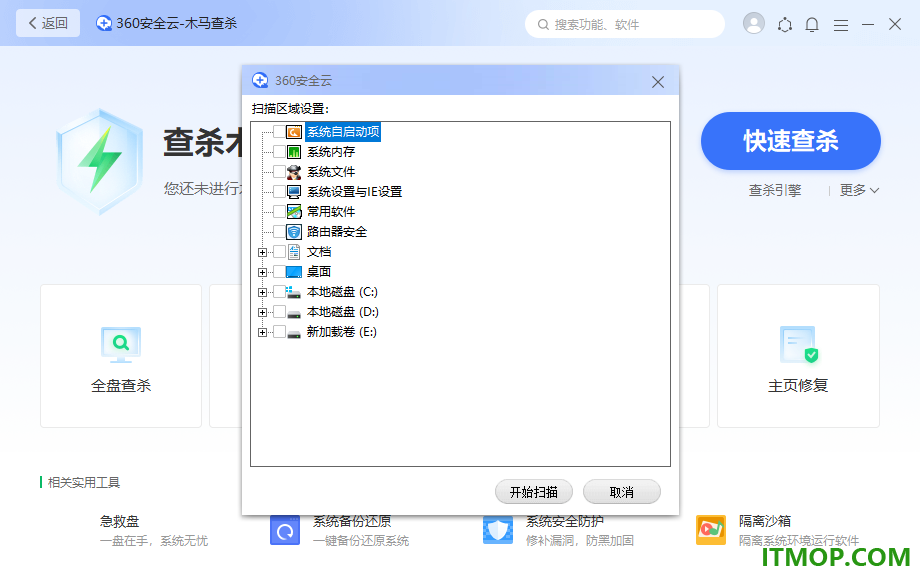Open the user account avatar
The width and height of the screenshot is (920, 580).
click(x=754, y=23)
